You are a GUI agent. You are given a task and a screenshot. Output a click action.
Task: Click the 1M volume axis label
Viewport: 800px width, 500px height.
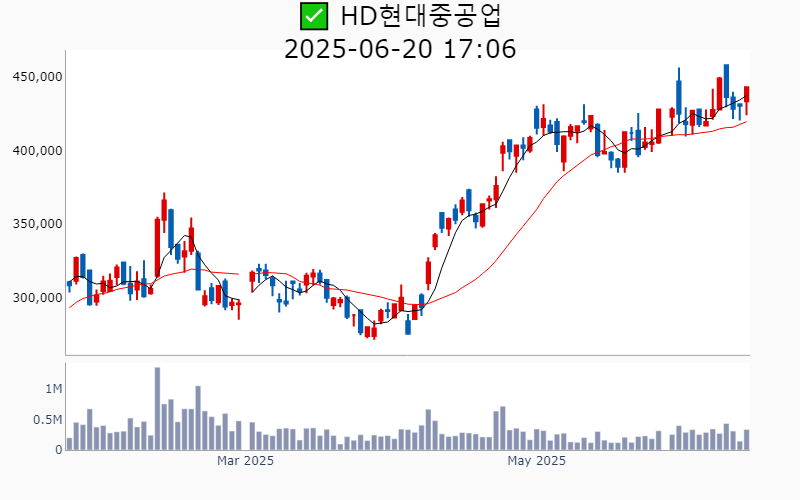(54, 389)
